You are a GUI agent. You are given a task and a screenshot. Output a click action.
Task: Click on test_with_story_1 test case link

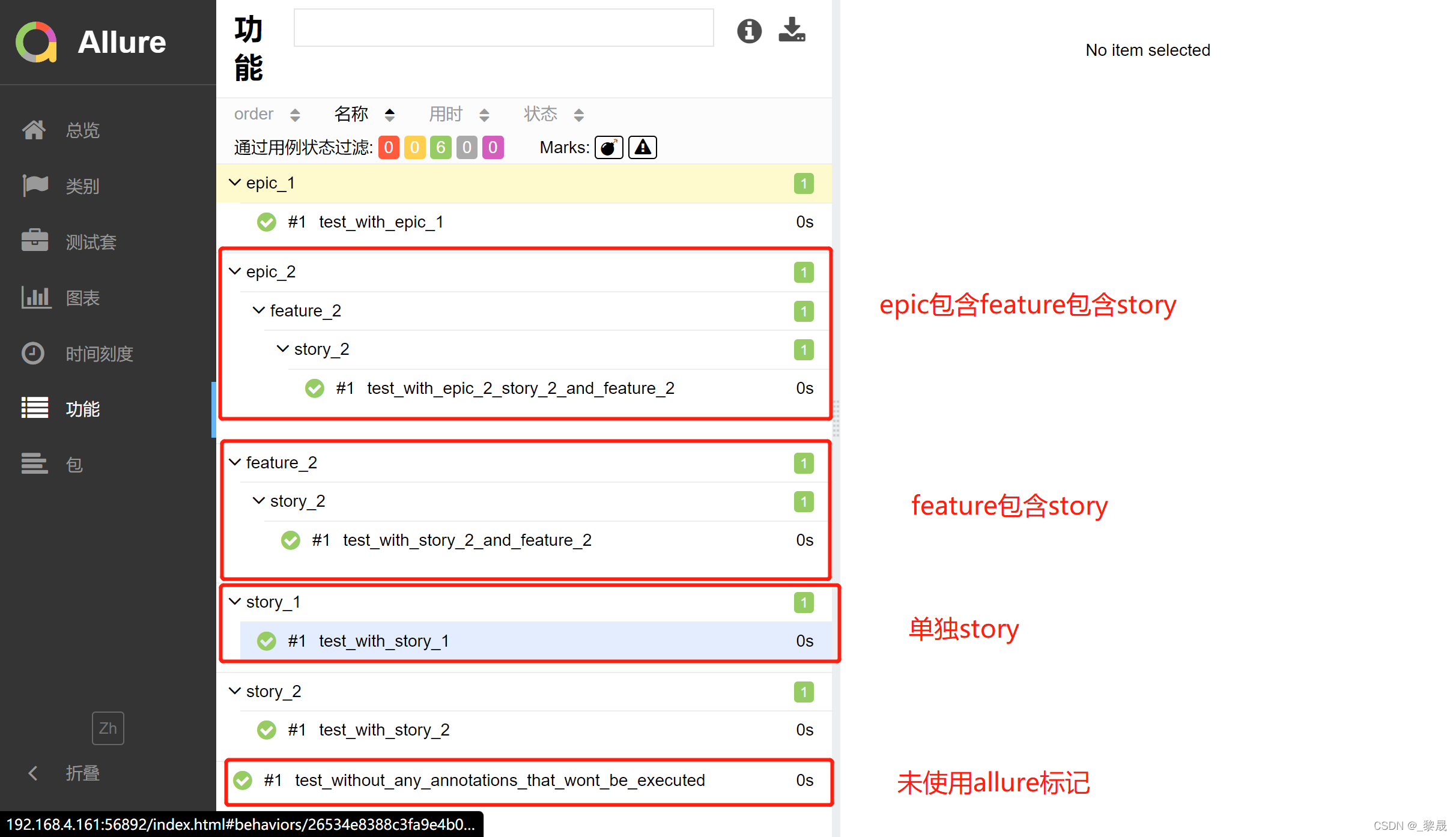[385, 640]
